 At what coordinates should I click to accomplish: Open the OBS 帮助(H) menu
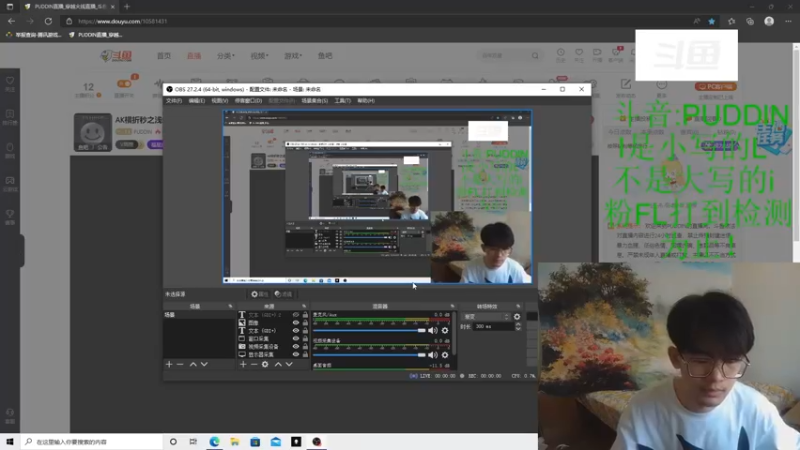tap(366, 101)
